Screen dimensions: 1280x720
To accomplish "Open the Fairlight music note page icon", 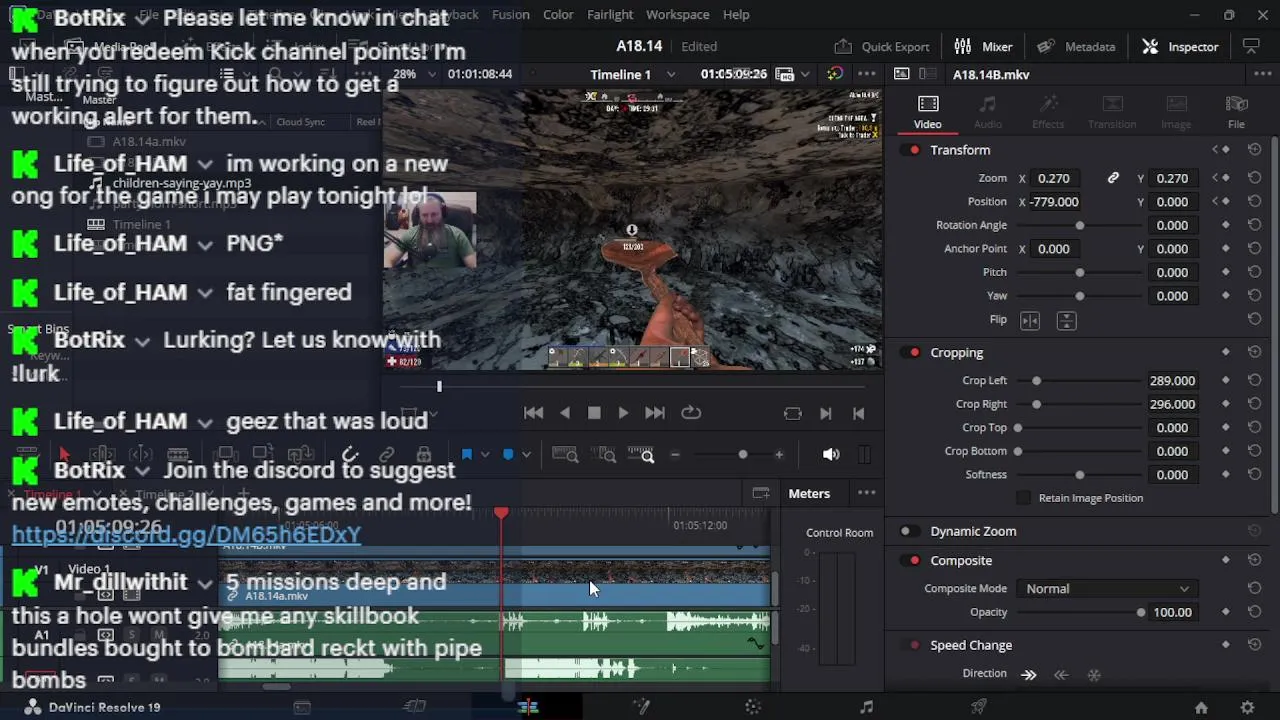I will tap(866, 707).
